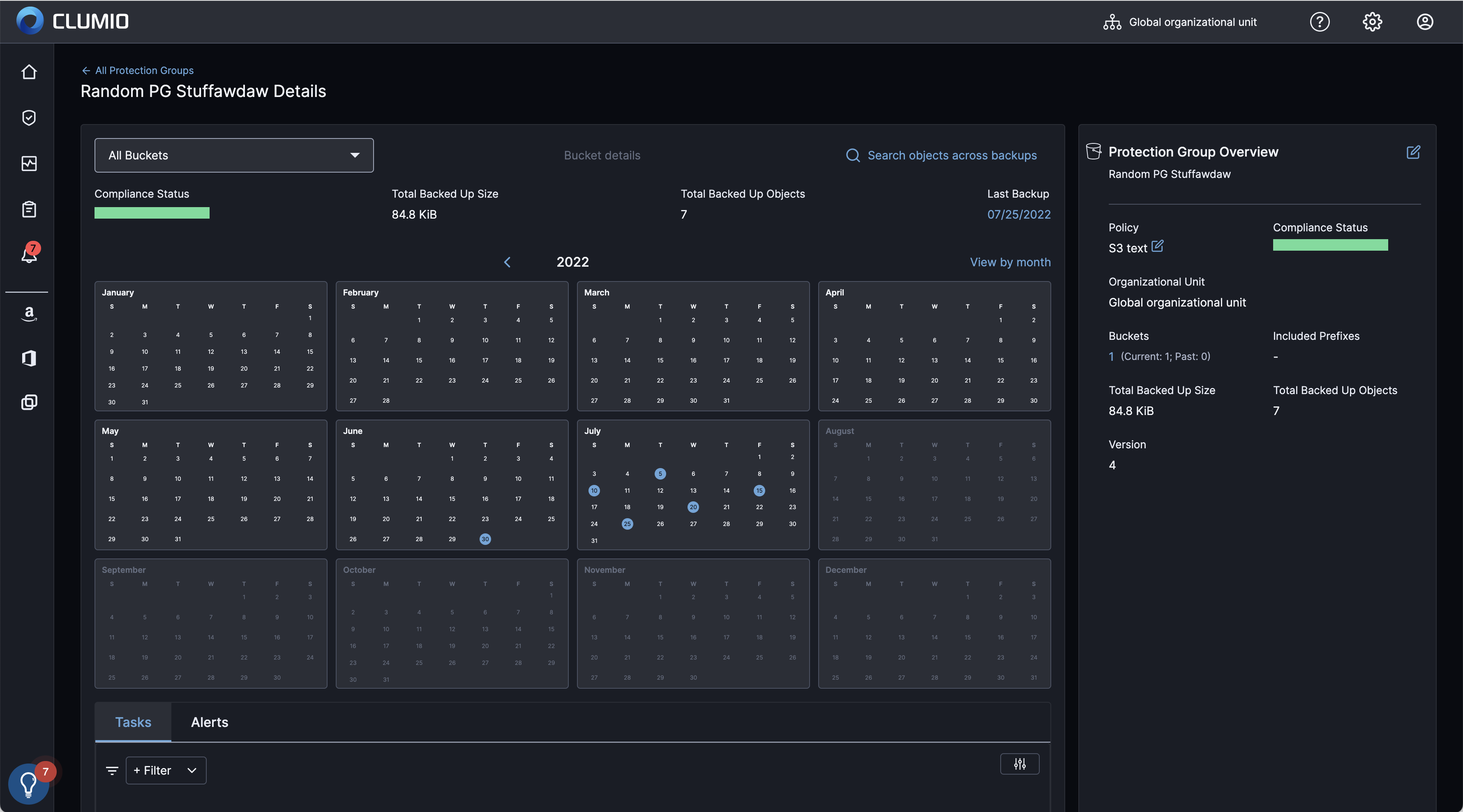Switch to the Alerts tab
This screenshot has width=1463, height=812.
[210, 722]
